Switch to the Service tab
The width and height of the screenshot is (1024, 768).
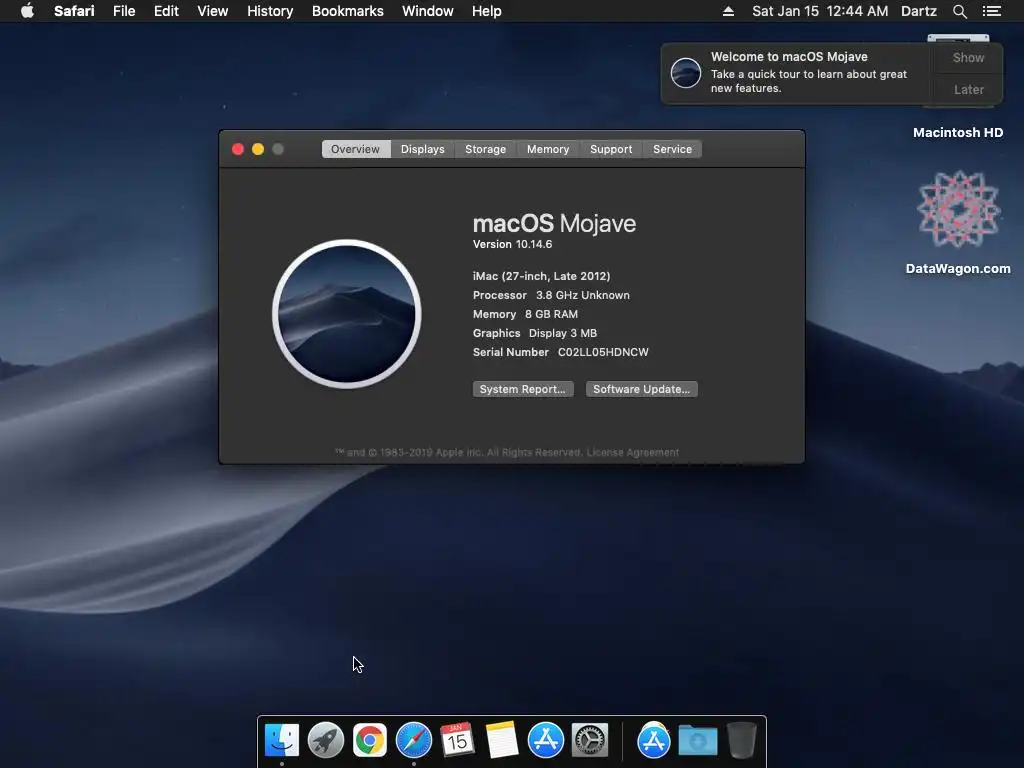pyautogui.click(x=672, y=149)
